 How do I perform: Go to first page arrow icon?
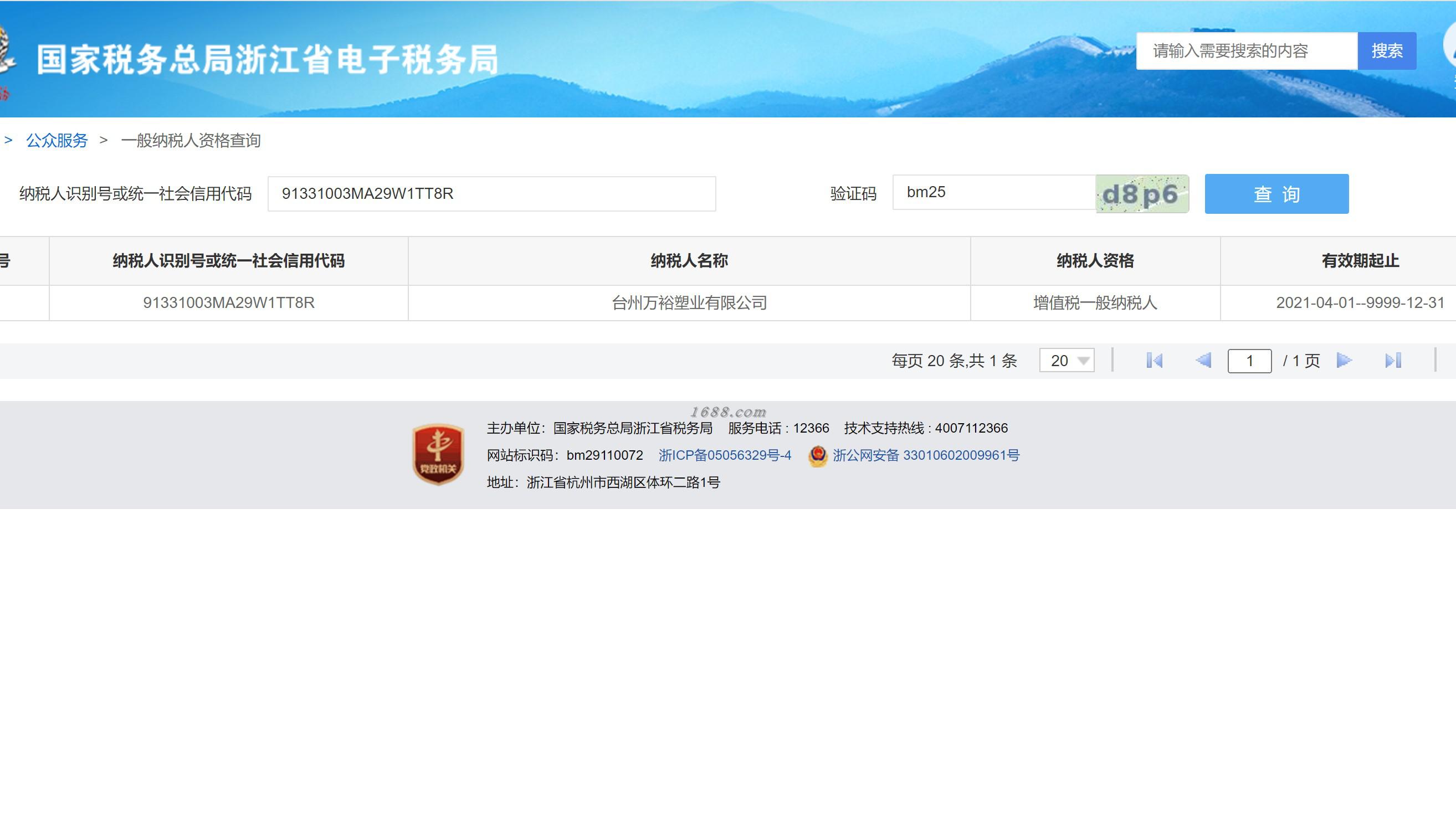coord(1154,361)
